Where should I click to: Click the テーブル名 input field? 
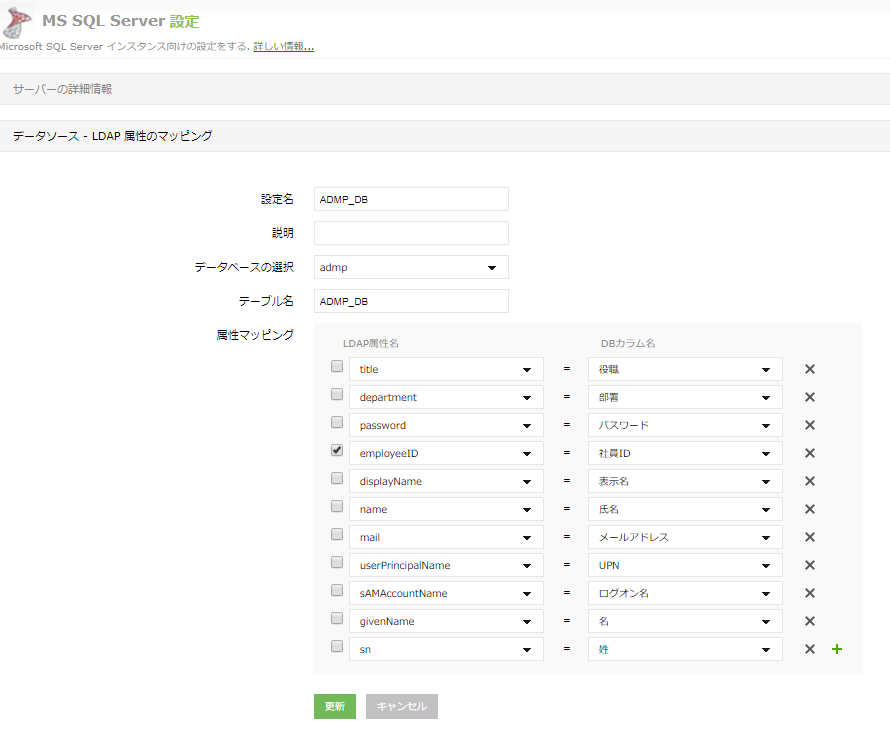click(x=411, y=301)
